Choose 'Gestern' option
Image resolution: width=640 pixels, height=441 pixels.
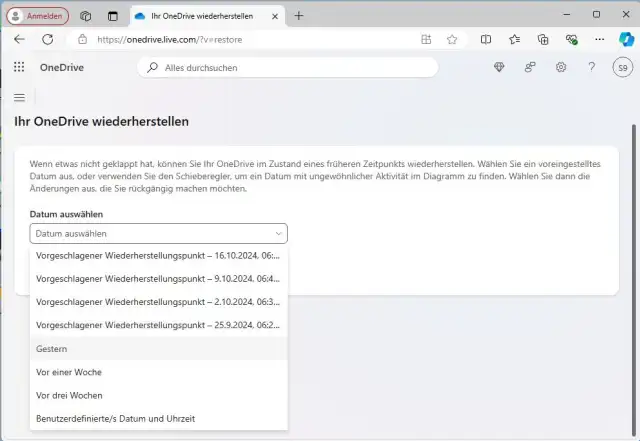pyautogui.click(x=158, y=349)
